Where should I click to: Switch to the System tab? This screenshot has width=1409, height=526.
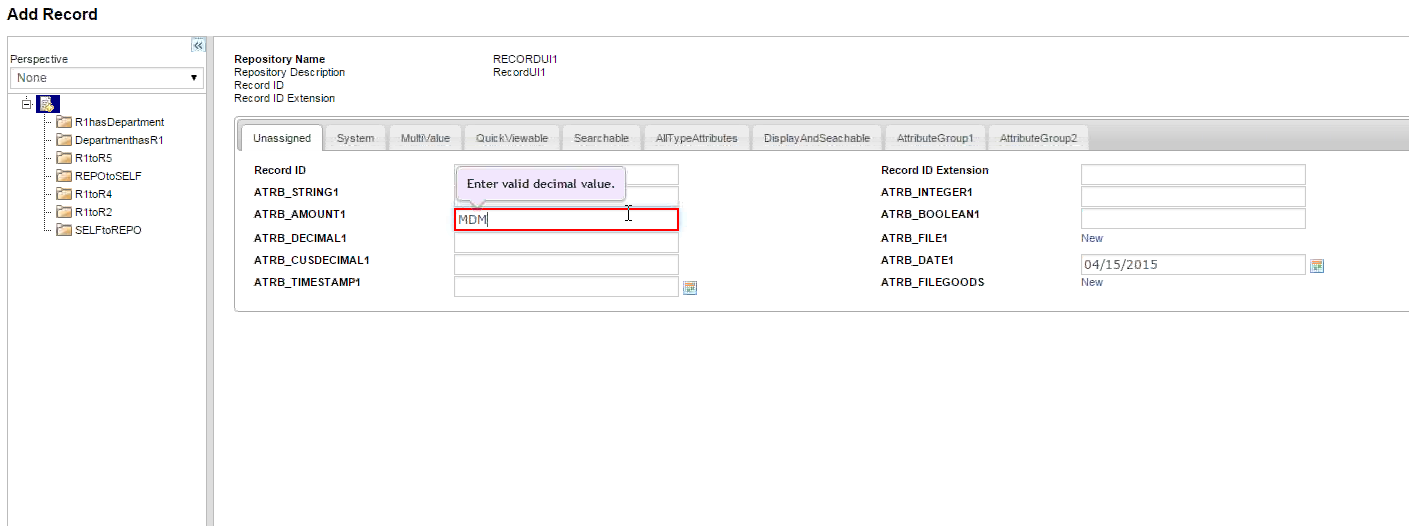(x=355, y=138)
